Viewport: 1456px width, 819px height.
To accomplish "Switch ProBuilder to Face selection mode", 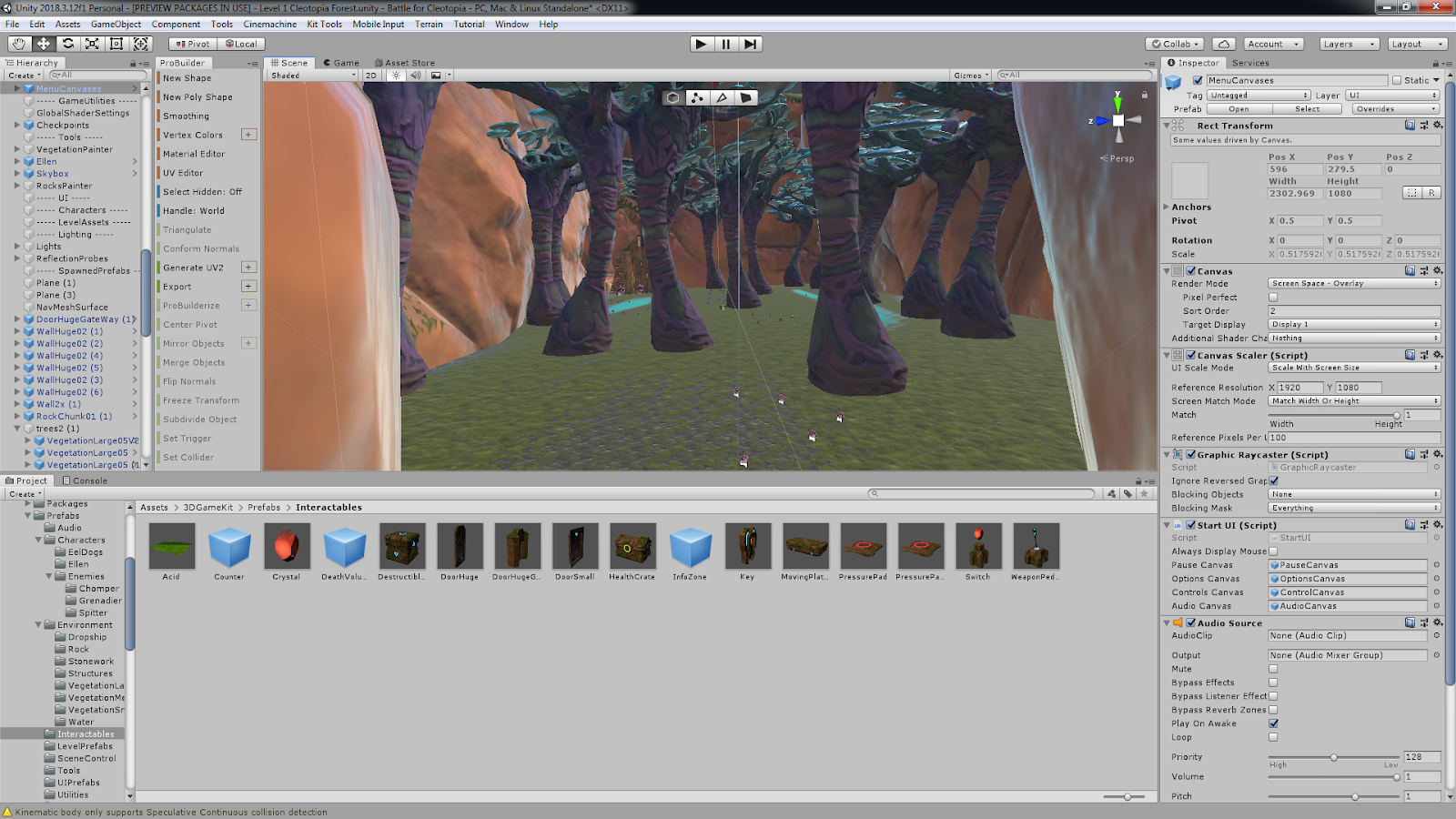I will point(746,97).
